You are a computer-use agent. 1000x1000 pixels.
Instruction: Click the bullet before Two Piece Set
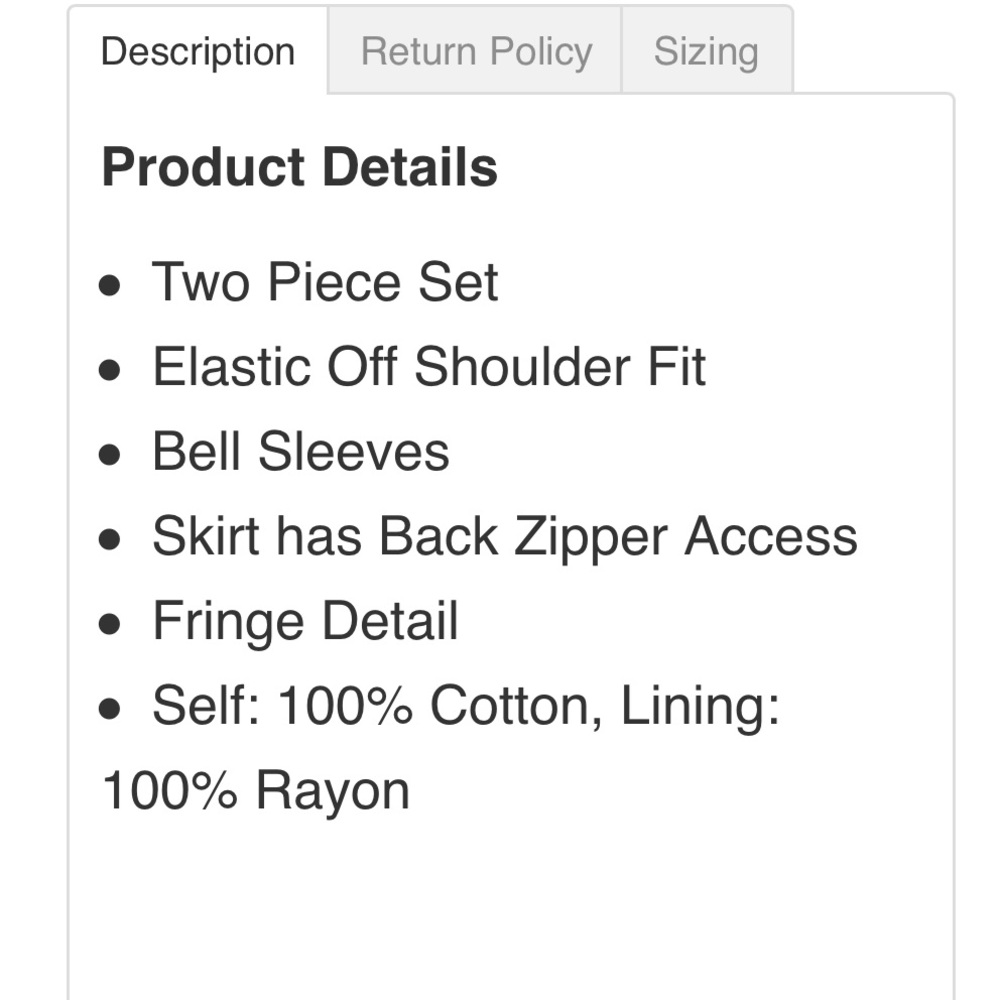(110, 286)
